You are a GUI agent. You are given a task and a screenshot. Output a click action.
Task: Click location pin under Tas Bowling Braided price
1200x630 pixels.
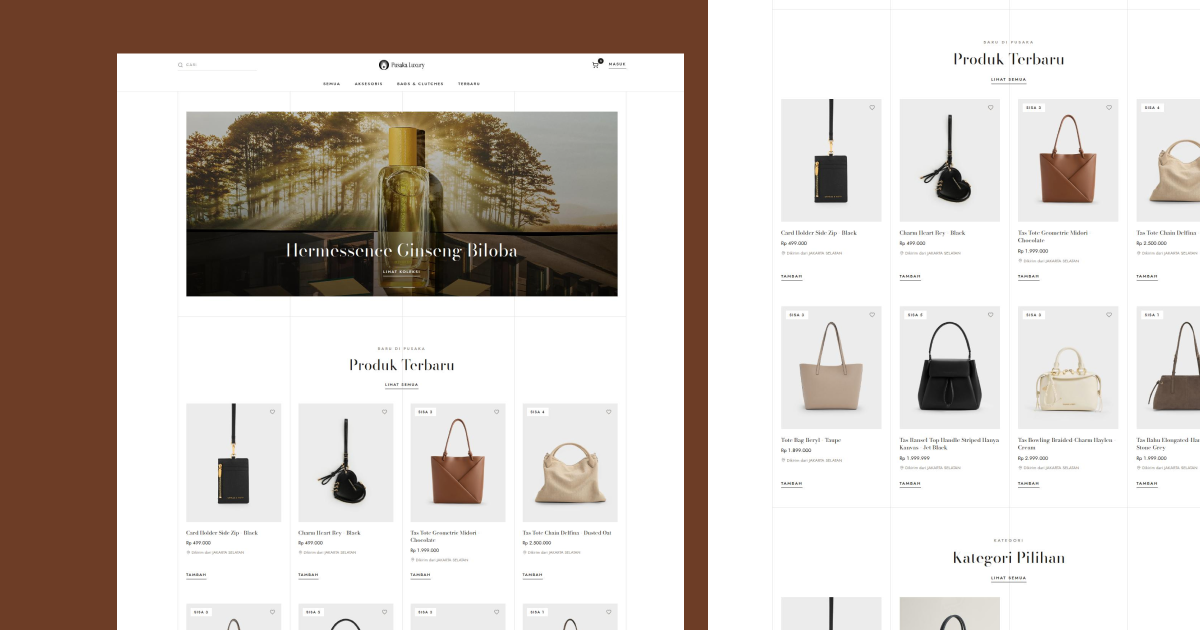(1020, 467)
